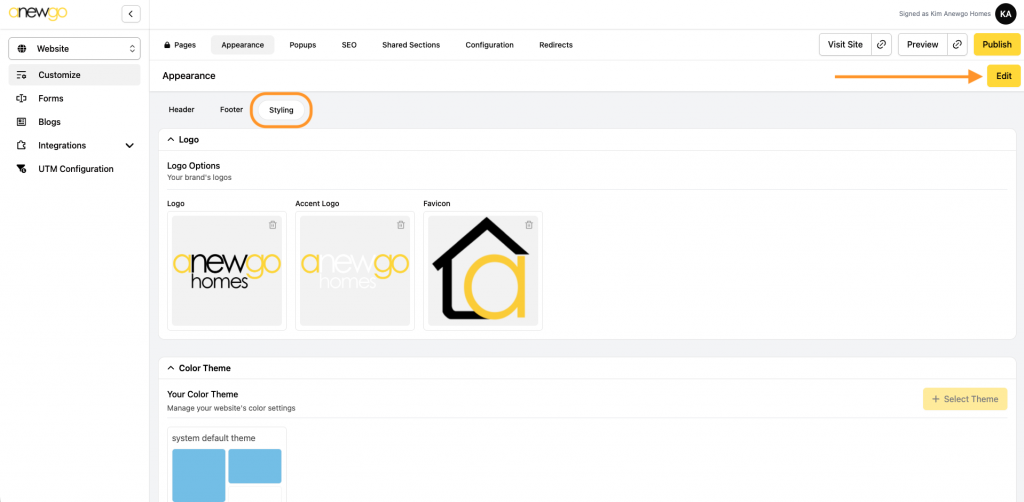Go to the Footer tab
This screenshot has width=1024, height=502.
231,110
